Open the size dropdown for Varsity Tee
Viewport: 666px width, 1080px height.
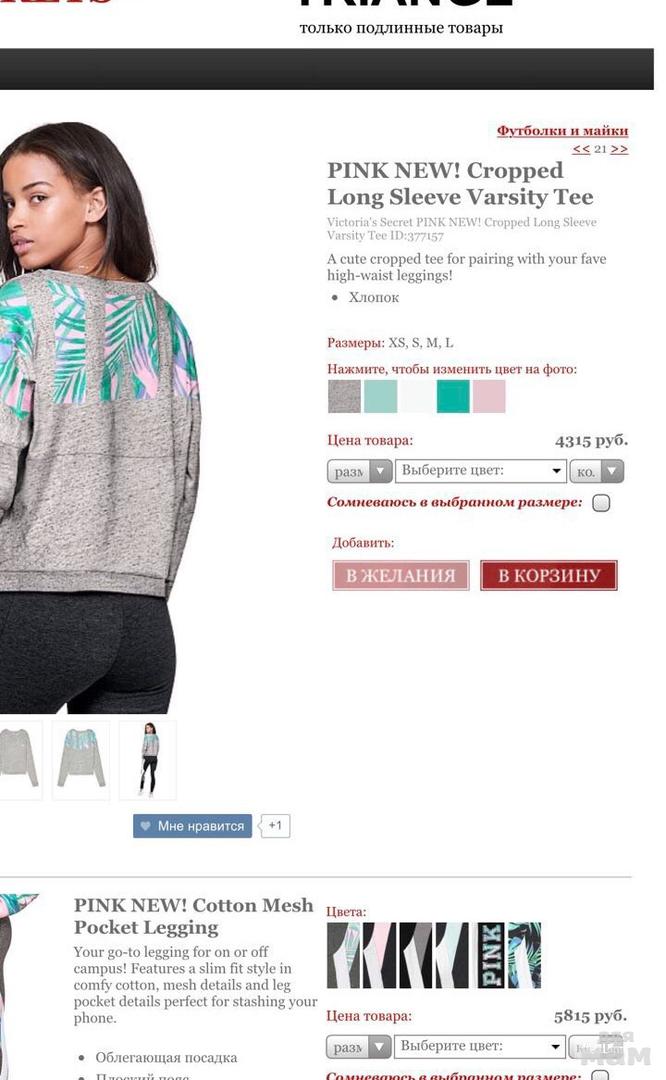360,472
